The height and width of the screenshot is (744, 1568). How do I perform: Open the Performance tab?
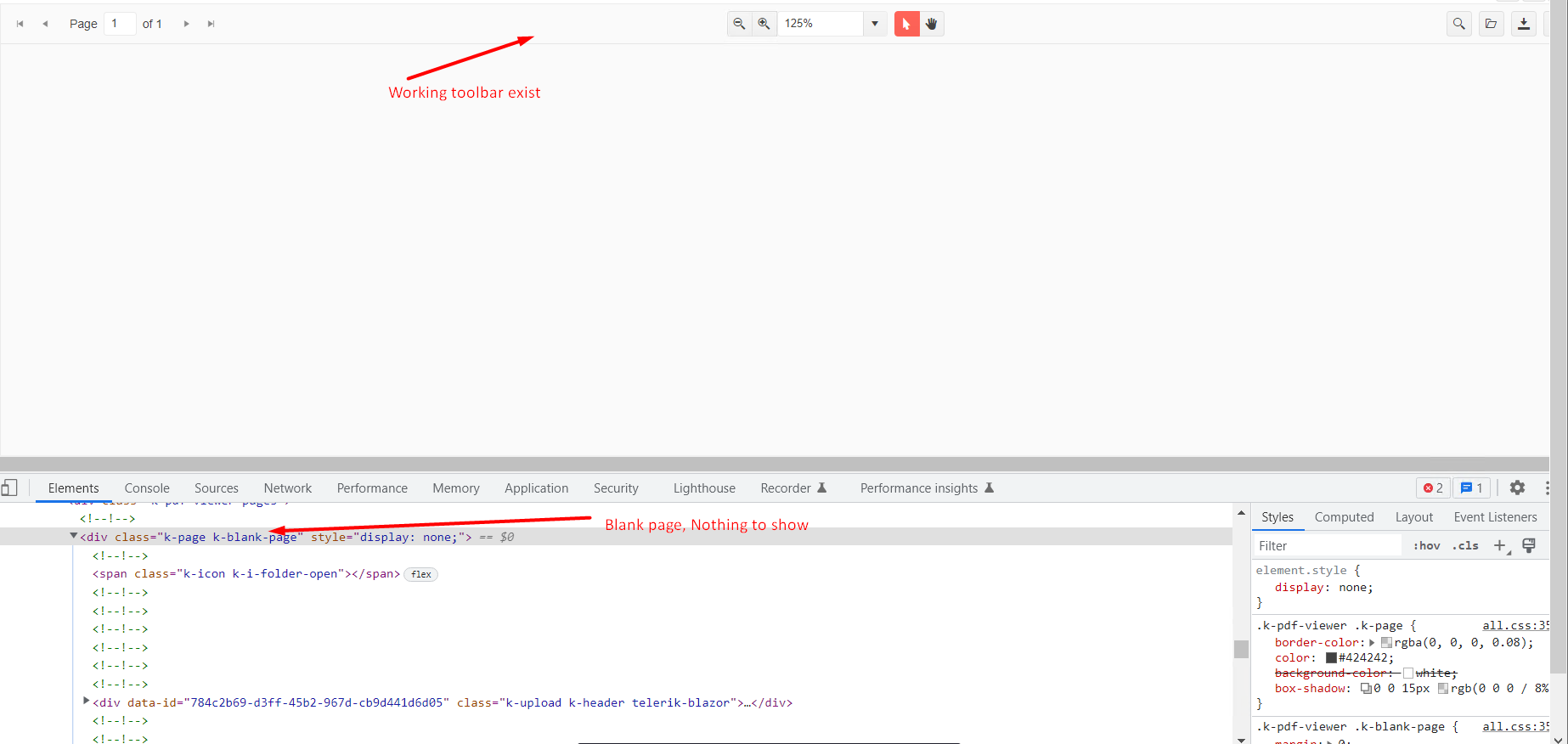(x=372, y=488)
